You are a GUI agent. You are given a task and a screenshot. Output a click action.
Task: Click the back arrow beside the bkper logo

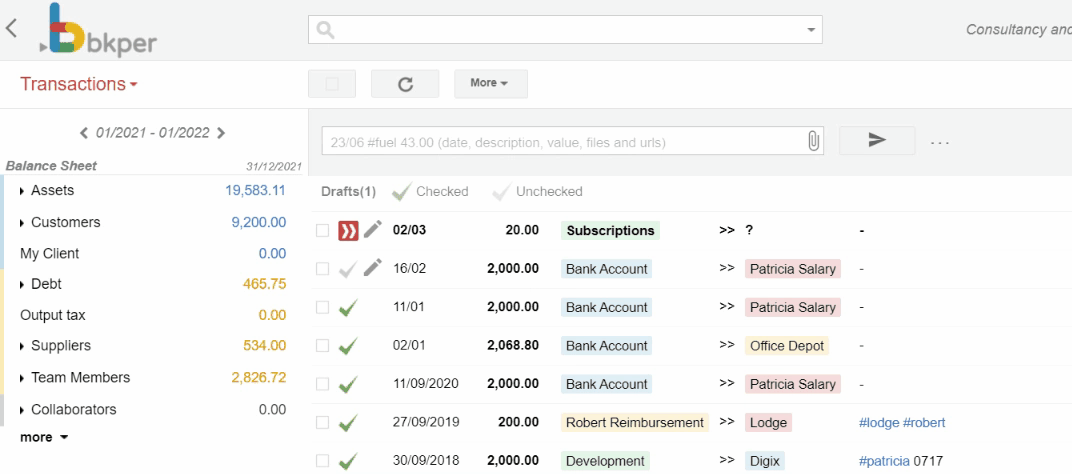coord(11,29)
